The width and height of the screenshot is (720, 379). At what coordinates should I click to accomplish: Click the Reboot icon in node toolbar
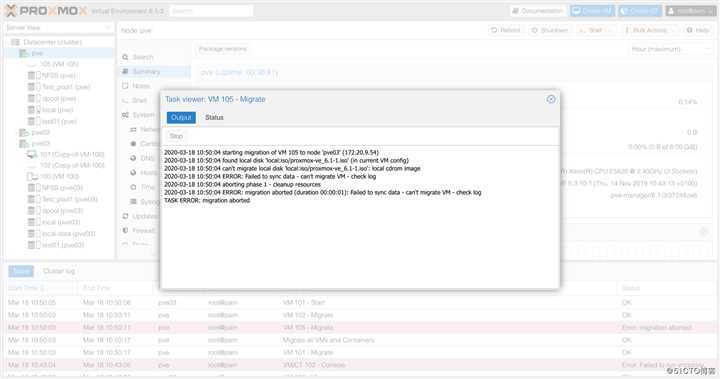click(494, 30)
